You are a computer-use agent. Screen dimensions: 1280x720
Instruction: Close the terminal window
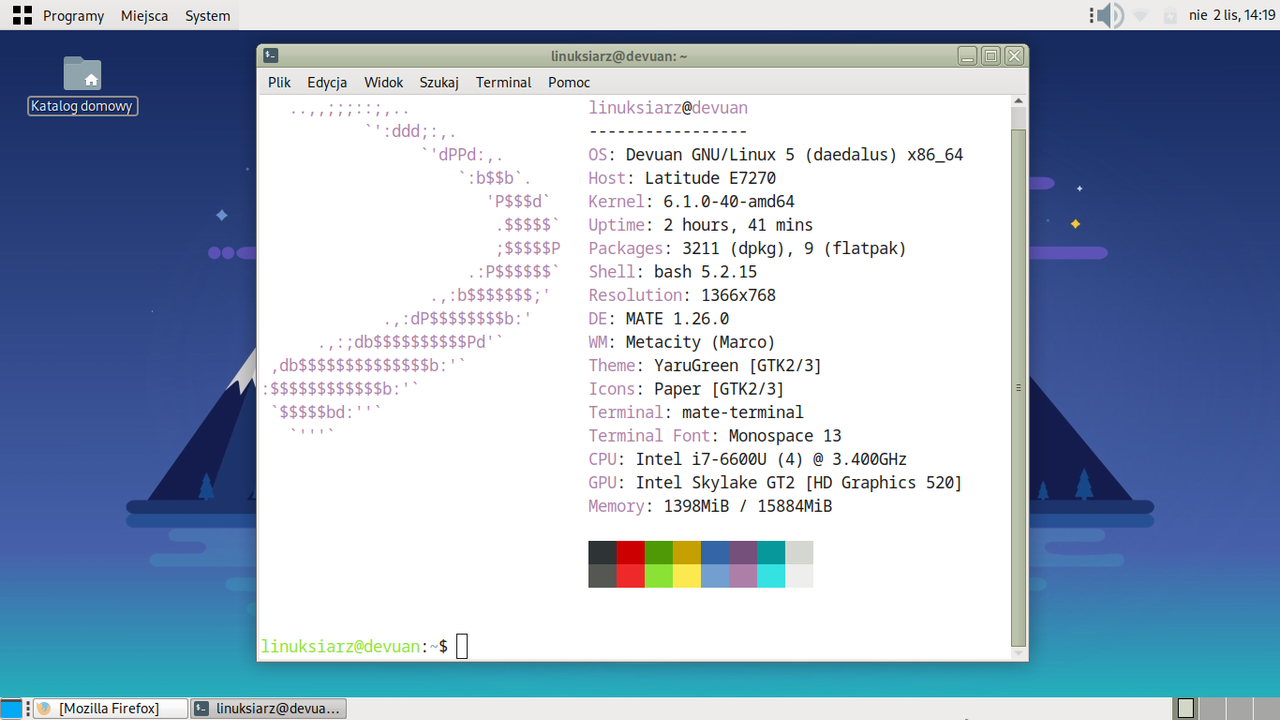point(1014,56)
